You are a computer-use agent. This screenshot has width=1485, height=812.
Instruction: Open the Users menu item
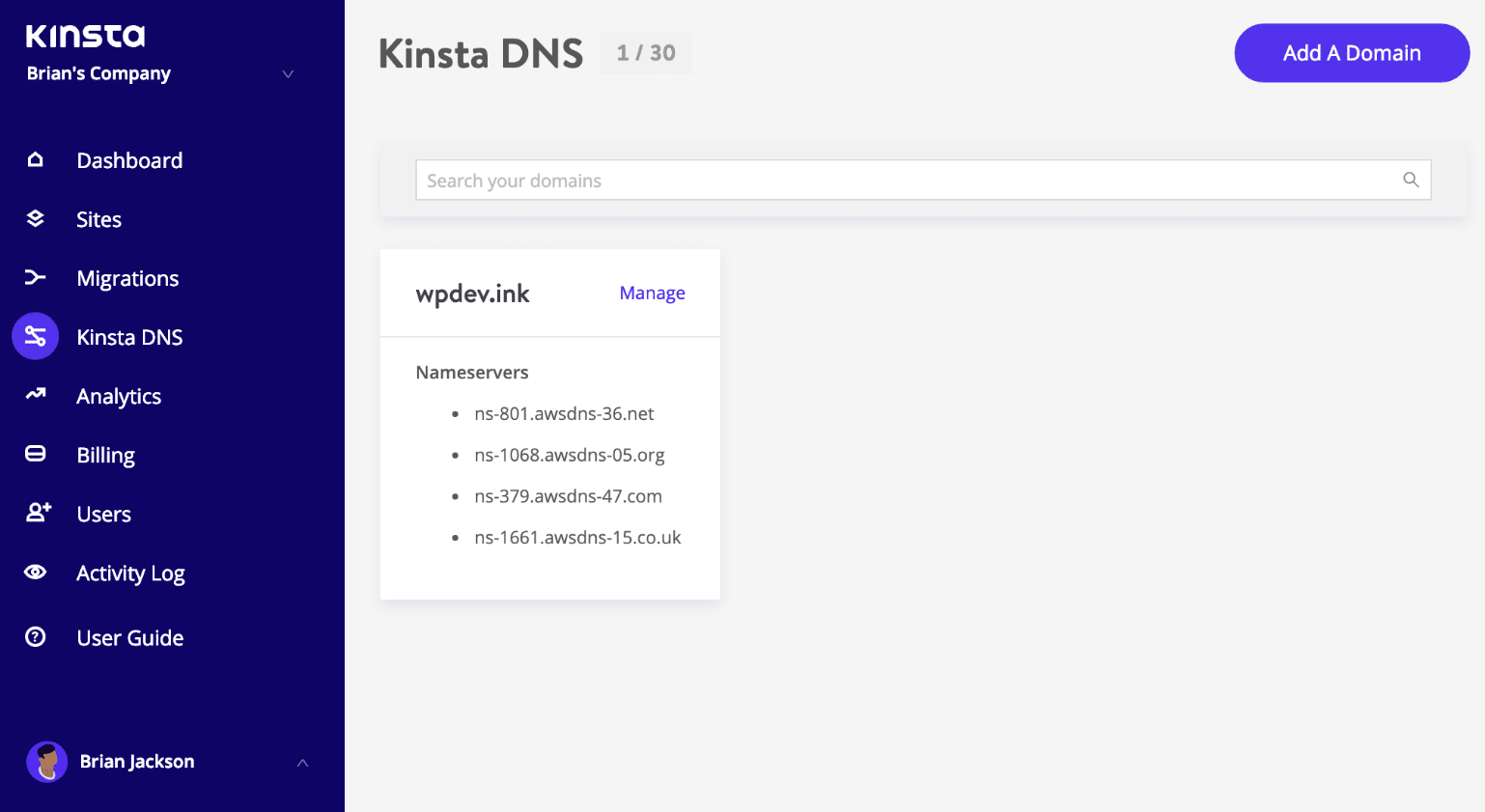104,514
